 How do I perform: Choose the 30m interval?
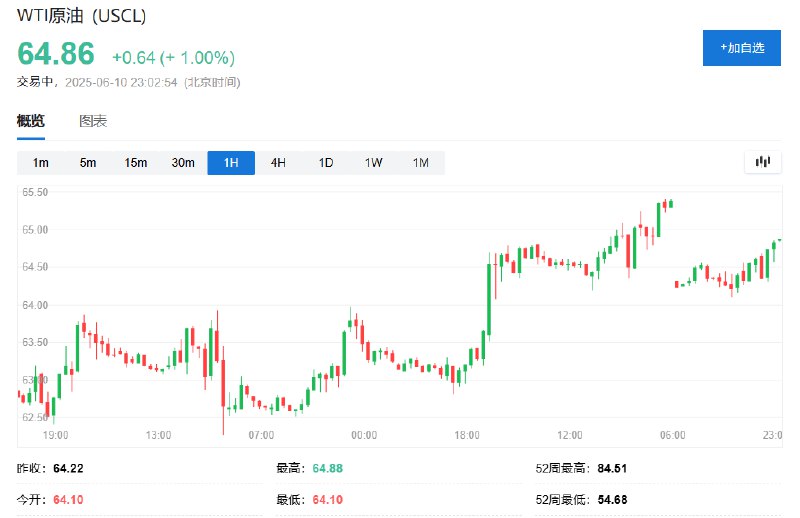[x=183, y=163]
